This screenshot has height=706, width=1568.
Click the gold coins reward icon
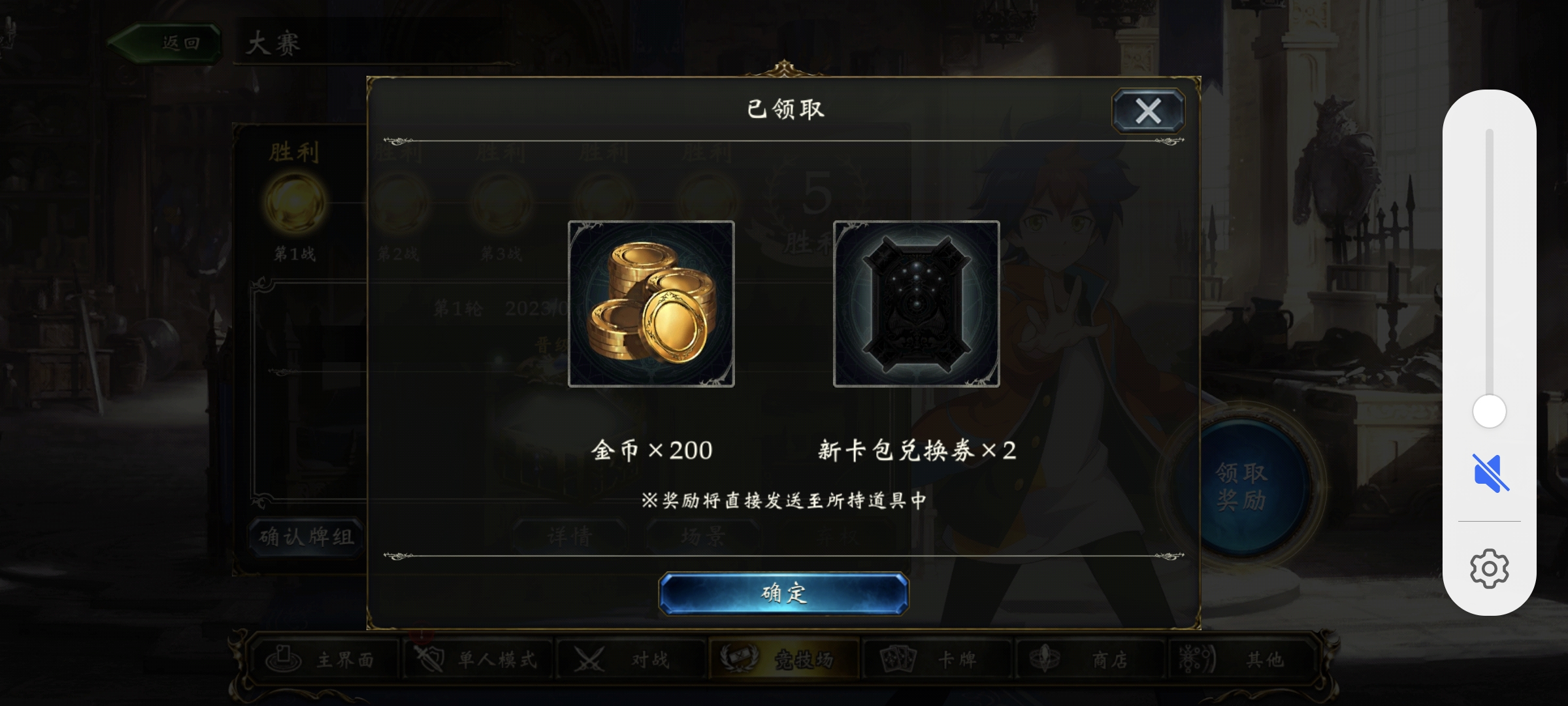[651, 304]
